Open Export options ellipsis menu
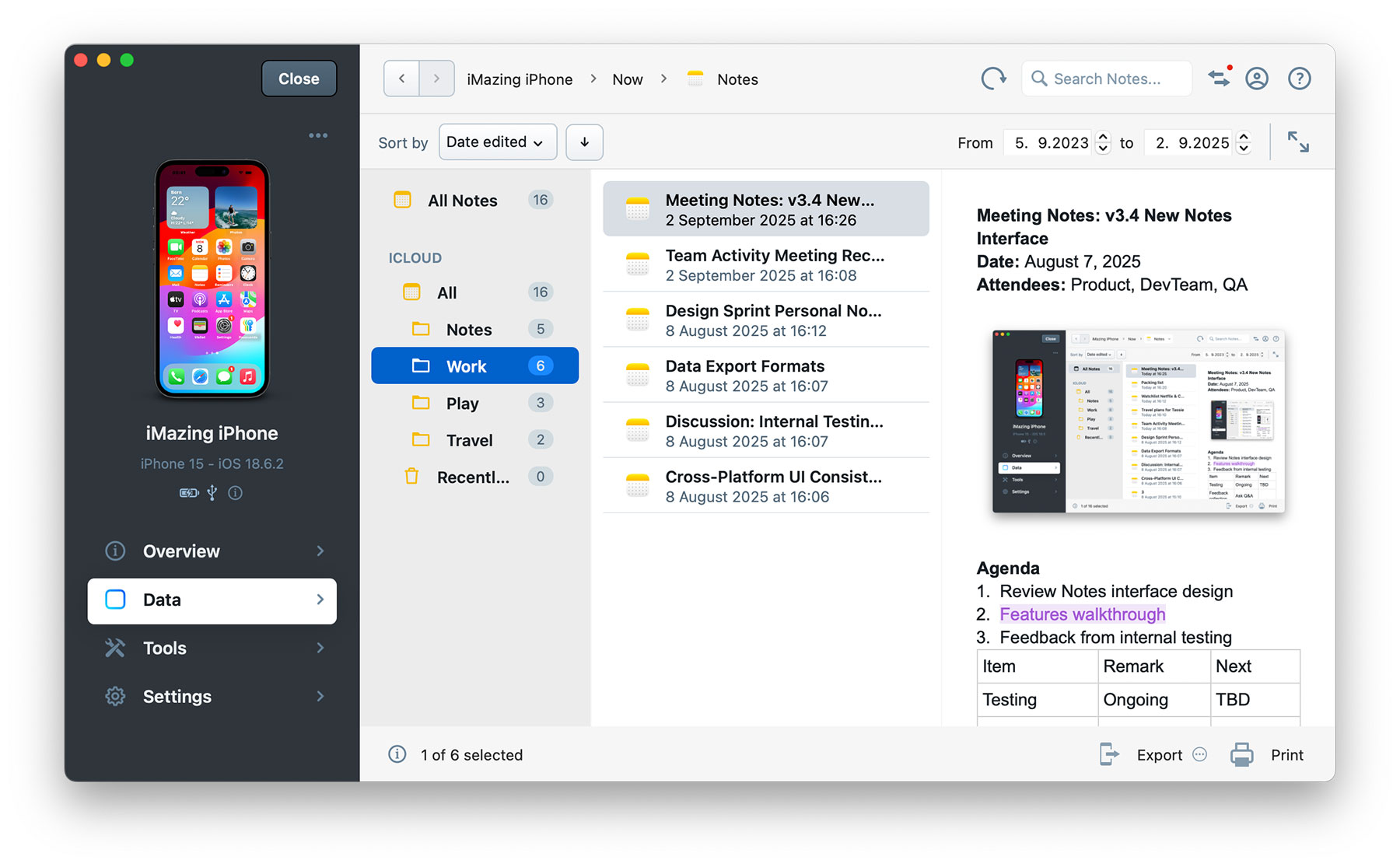The image size is (1400, 867). 1200,755
